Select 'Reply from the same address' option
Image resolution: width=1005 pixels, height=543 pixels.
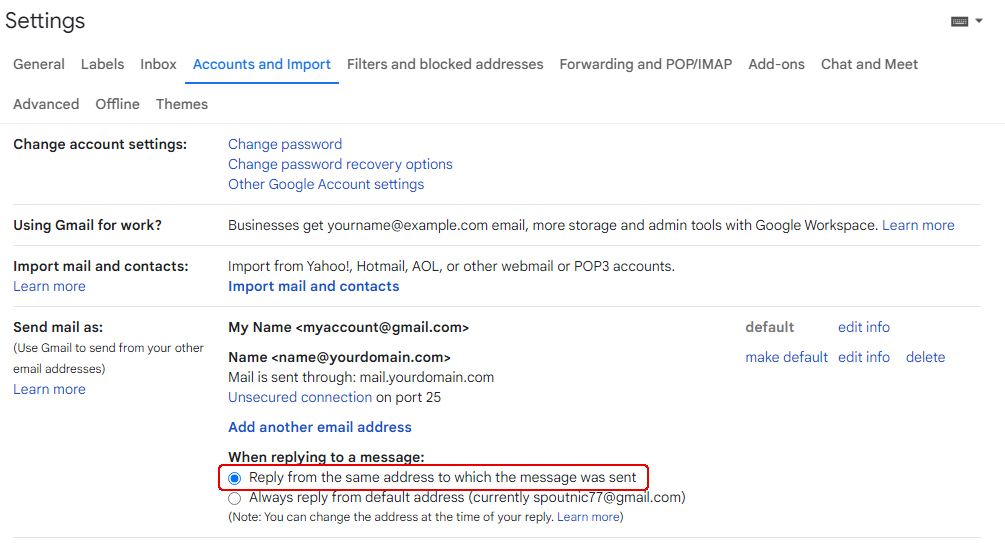click(x=235, y=478)
